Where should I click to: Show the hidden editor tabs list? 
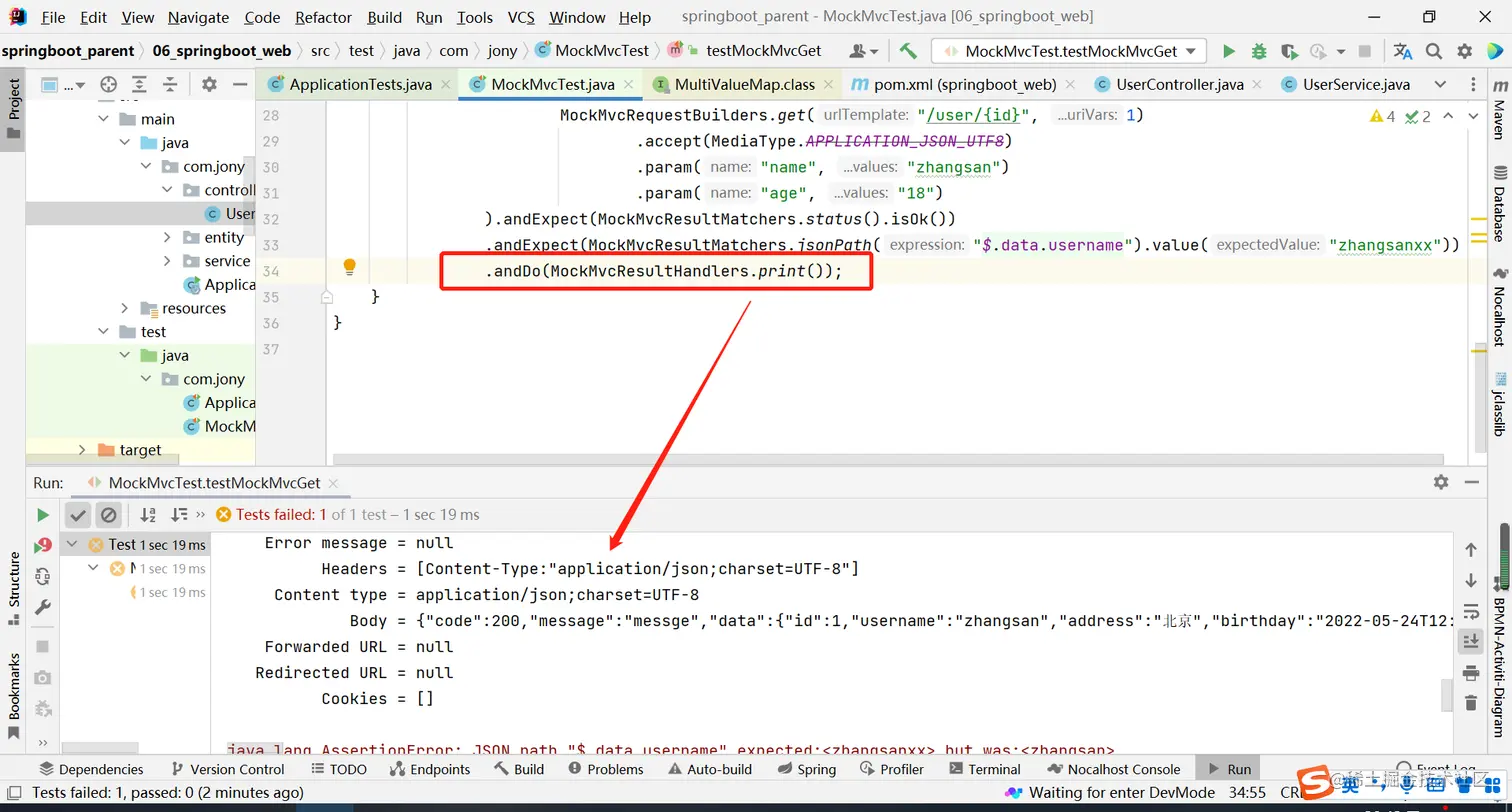(1440, 85)
